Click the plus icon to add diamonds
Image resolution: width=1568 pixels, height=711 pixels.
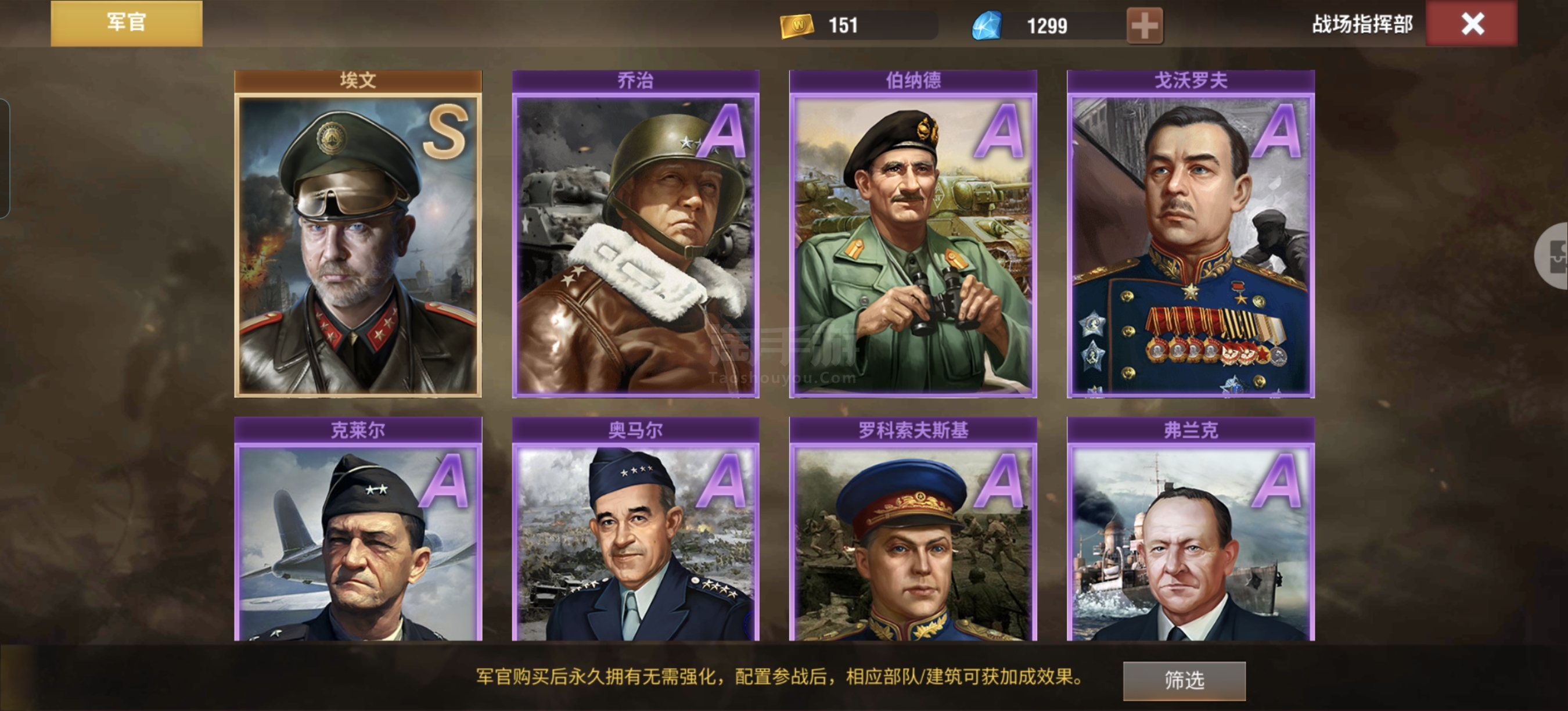[1144, 26]
